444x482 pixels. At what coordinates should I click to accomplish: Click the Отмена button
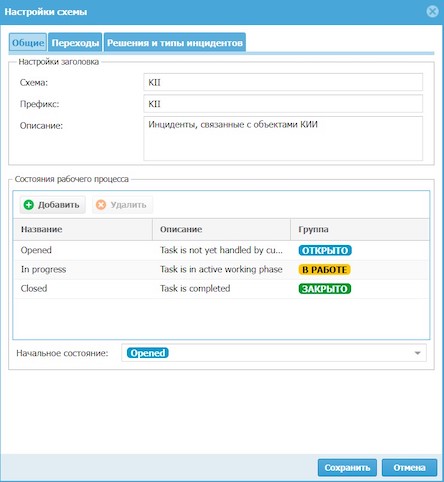click(x=409, y=468)
